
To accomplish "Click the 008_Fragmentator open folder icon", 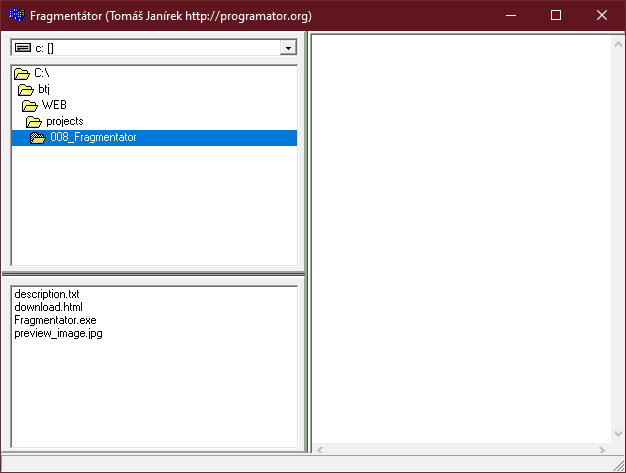I will click(x=38, y=138).
